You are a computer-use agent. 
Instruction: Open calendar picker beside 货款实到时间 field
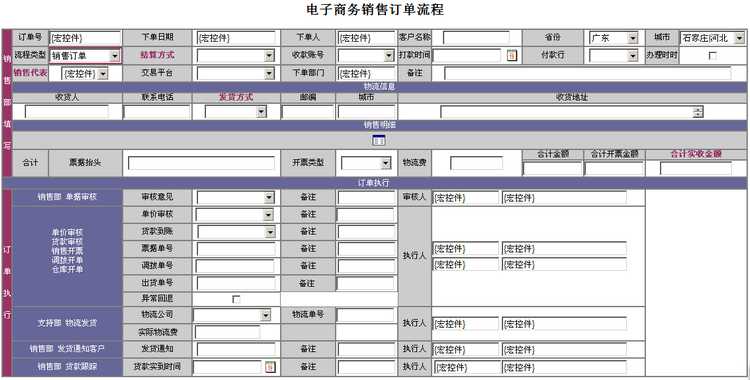(x=270, y=367)
